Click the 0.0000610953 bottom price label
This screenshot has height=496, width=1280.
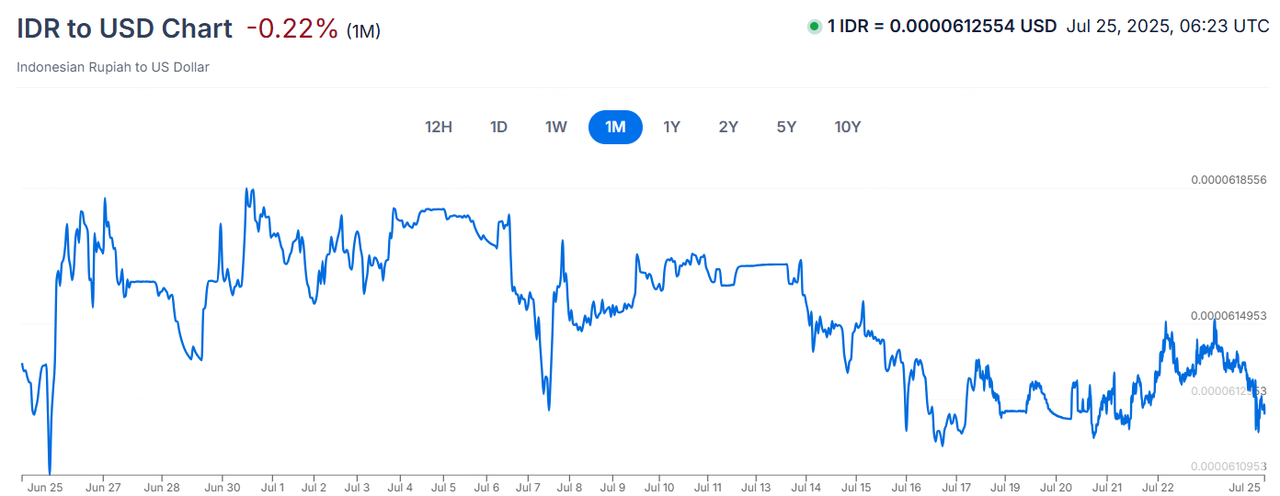point(1229,467)
